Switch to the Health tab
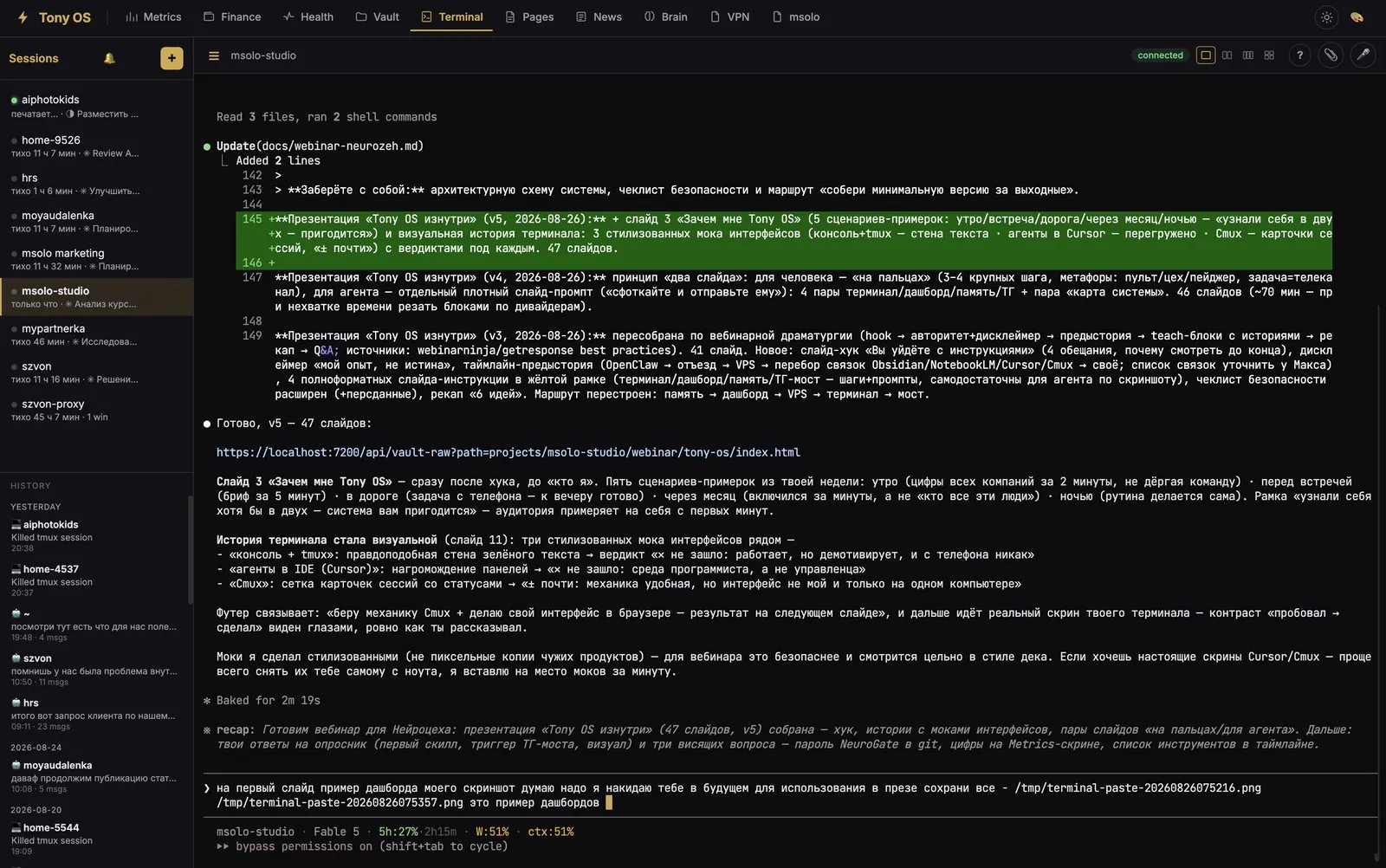This screenshot has width=1386, height=868. pos(308,16)
